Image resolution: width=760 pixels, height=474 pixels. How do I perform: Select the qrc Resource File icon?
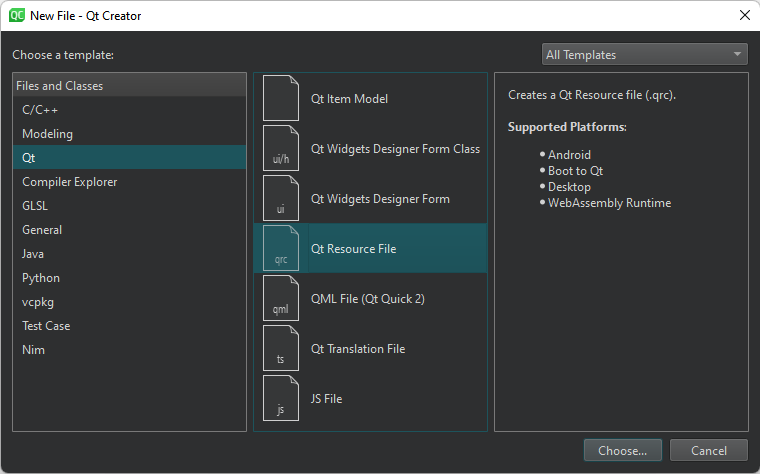coord(281,249)
